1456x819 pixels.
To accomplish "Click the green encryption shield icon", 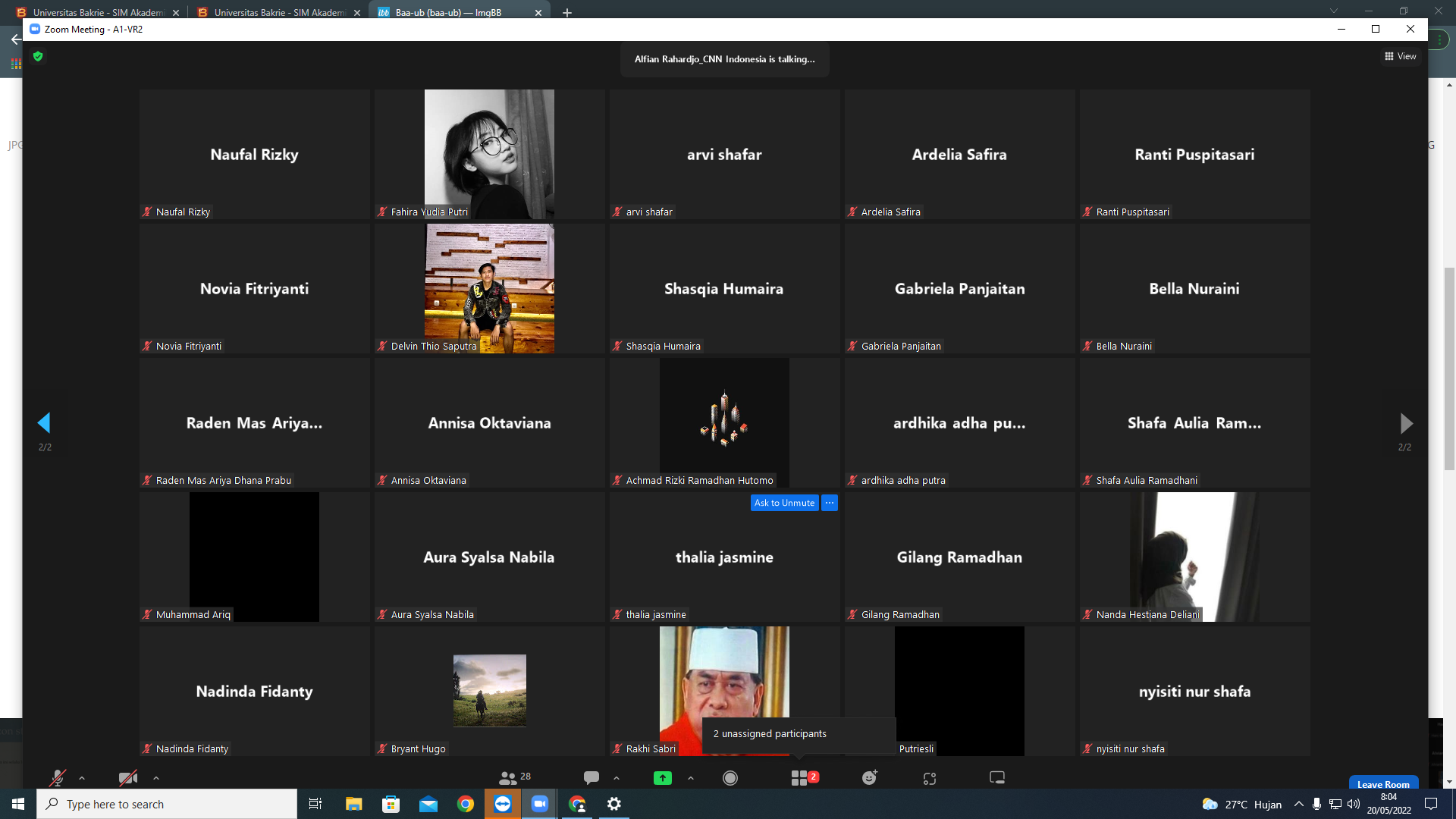I will point(38,56).
